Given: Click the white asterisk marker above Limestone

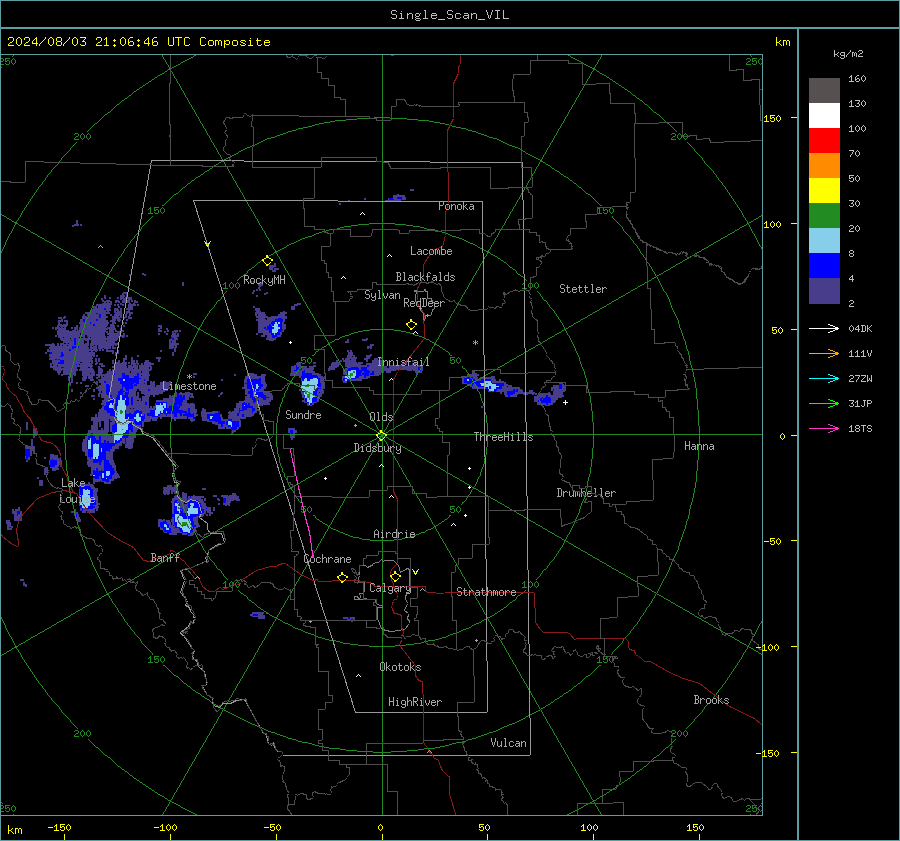Looking at the screenshot, I should click(189, 377).
